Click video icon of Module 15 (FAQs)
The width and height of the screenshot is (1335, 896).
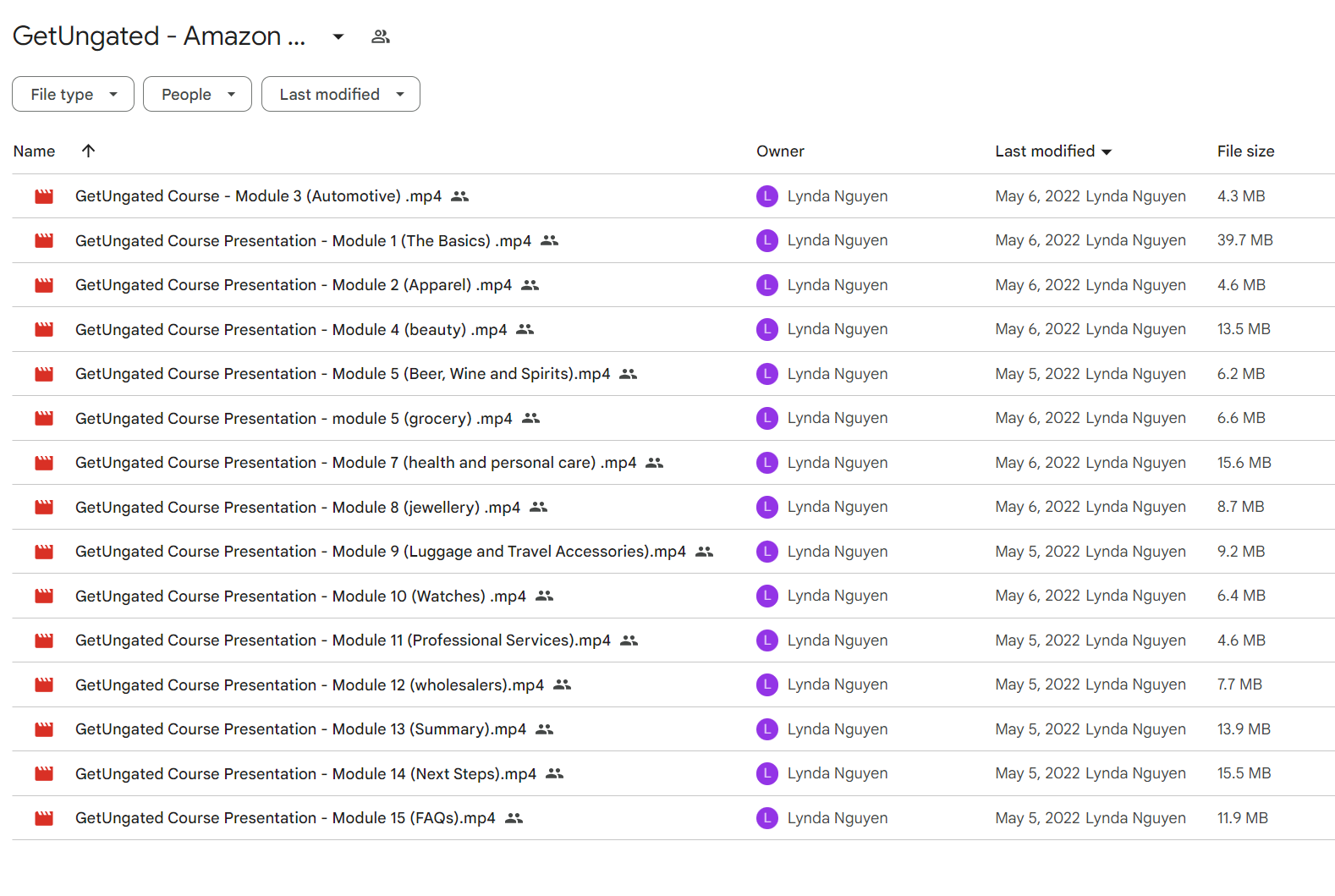[x=44, y=818]
